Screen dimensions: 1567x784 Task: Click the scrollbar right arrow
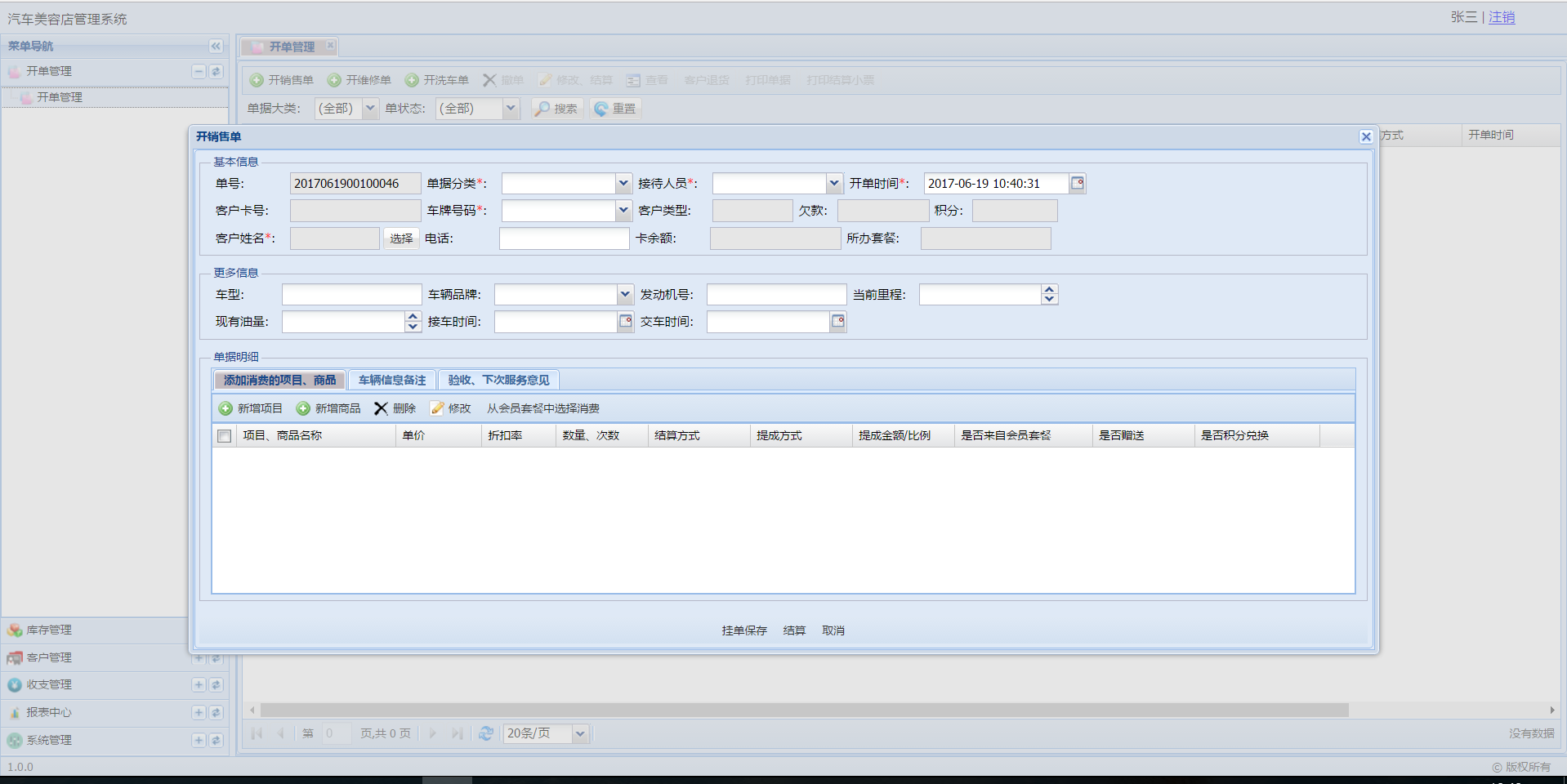point(1552,710)
